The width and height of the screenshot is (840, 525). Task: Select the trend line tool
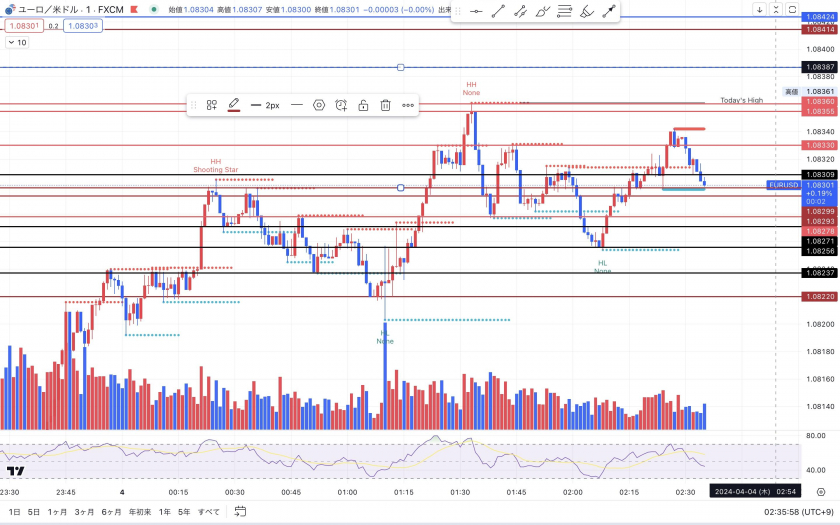498,12
